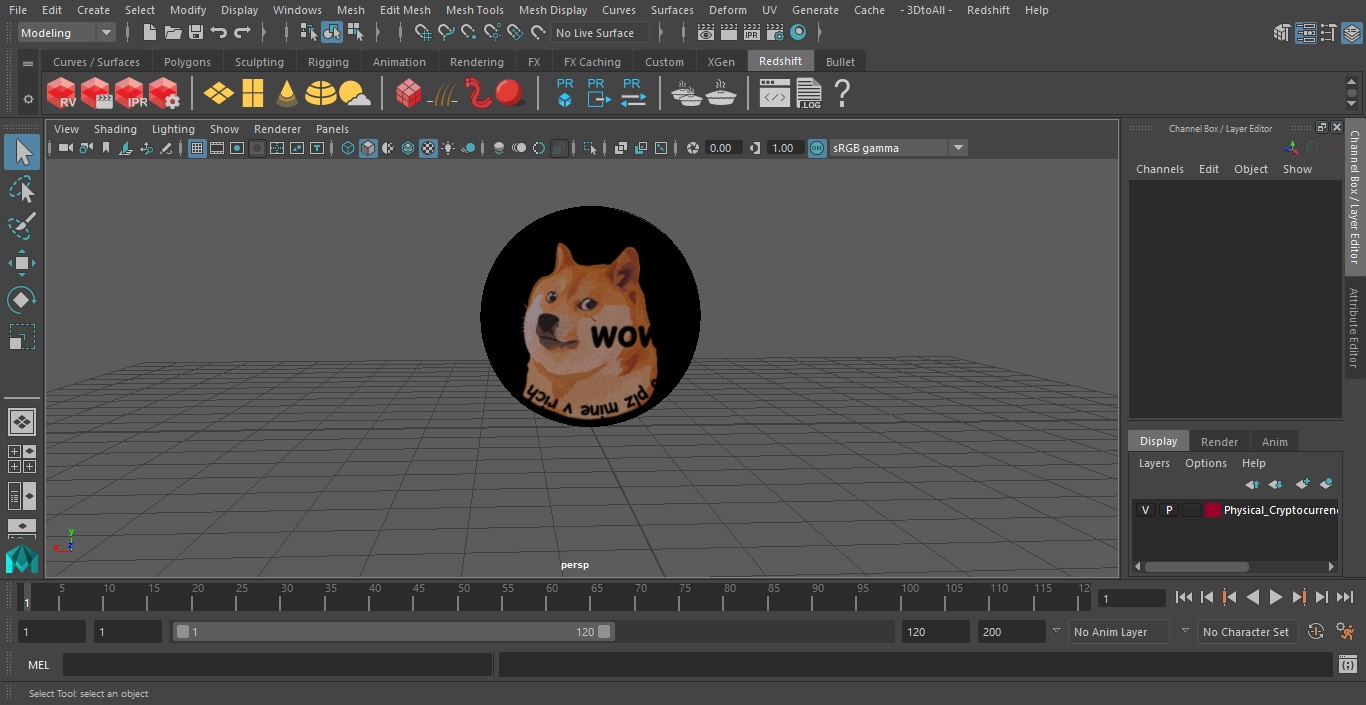Viewport: 1366px width, 705px height.
Task: Open the Redshift main menu
Action: tap(988, 10)
